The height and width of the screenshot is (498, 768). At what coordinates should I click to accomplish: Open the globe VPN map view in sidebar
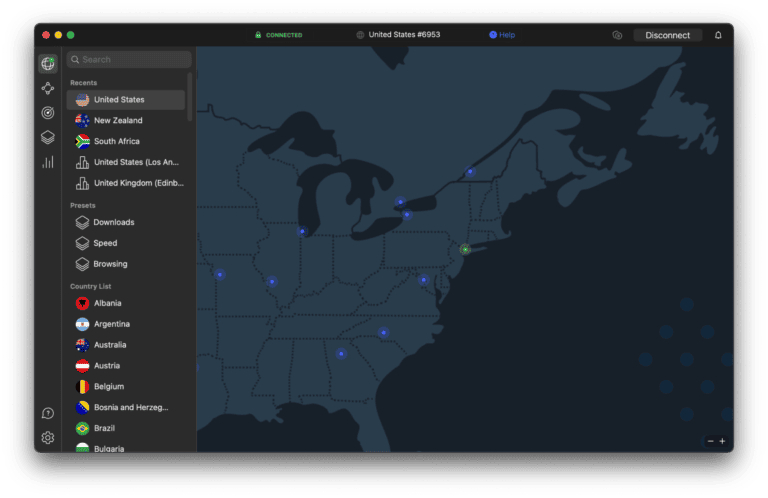click(47, 63)
